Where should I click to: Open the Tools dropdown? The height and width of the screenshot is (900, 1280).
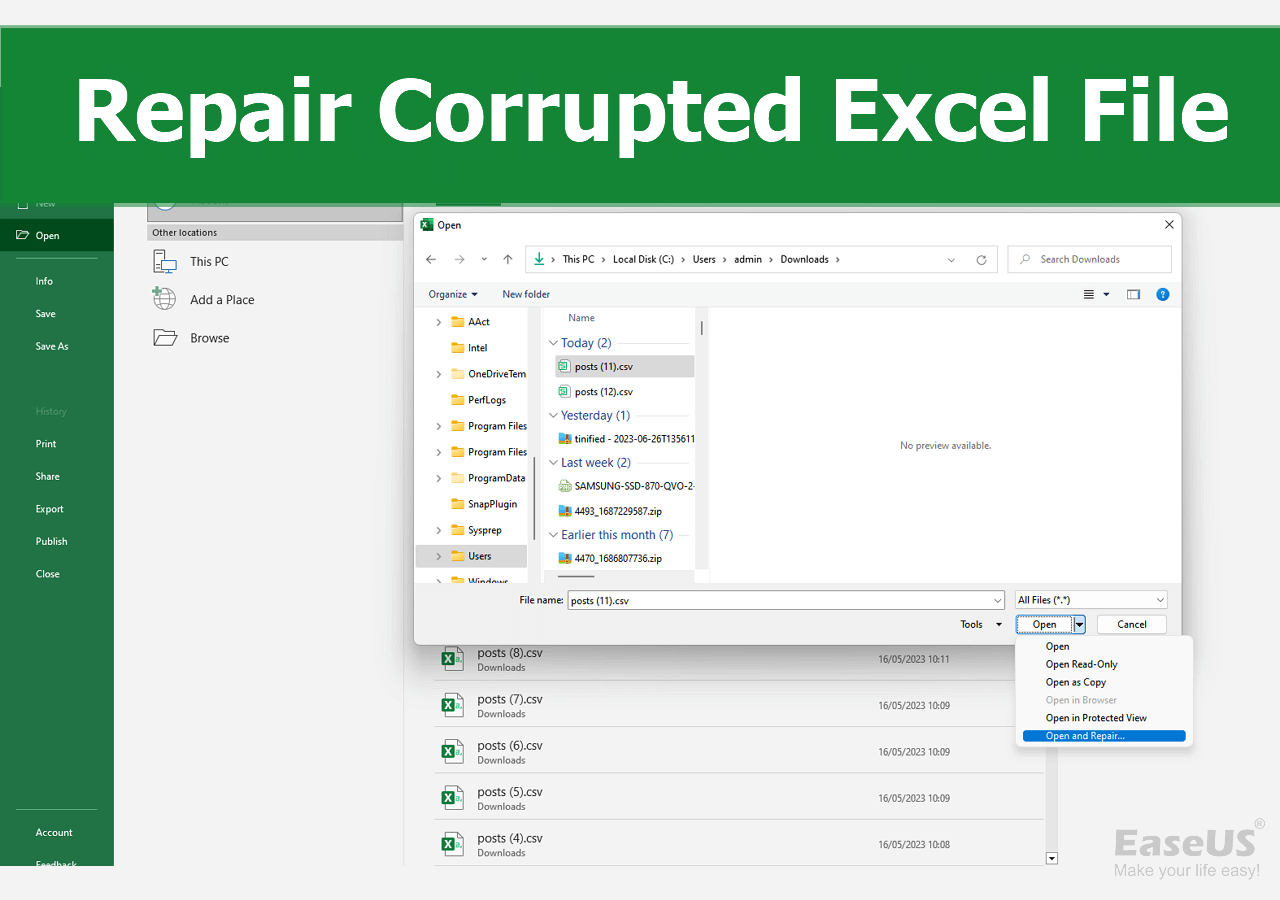(x=979, y=623)
